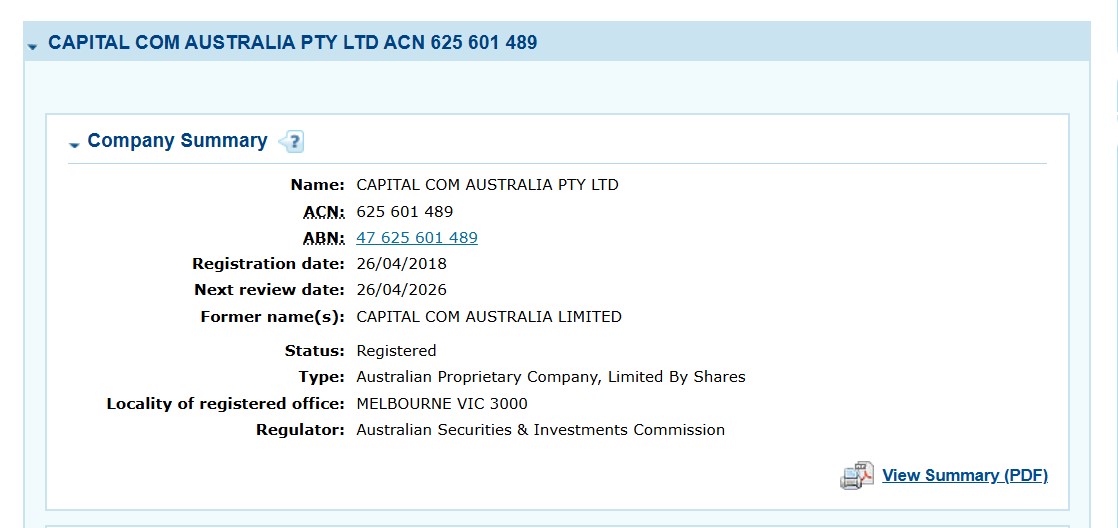1118x528 pixels.
Task: Click the Company Summary heading text
Action: (x=177, y=141)
